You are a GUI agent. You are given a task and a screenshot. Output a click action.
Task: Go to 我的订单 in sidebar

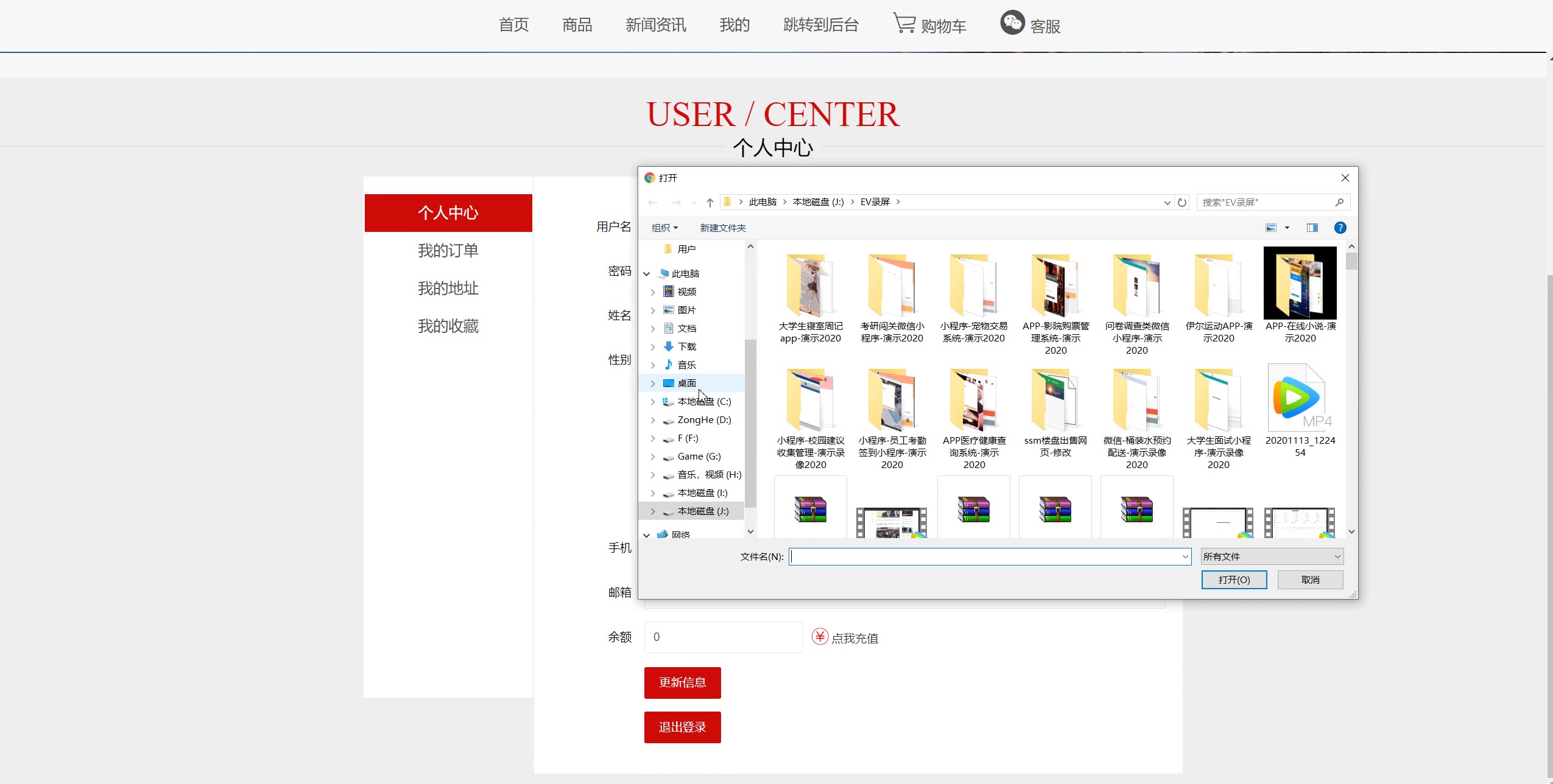click(448, 250)
